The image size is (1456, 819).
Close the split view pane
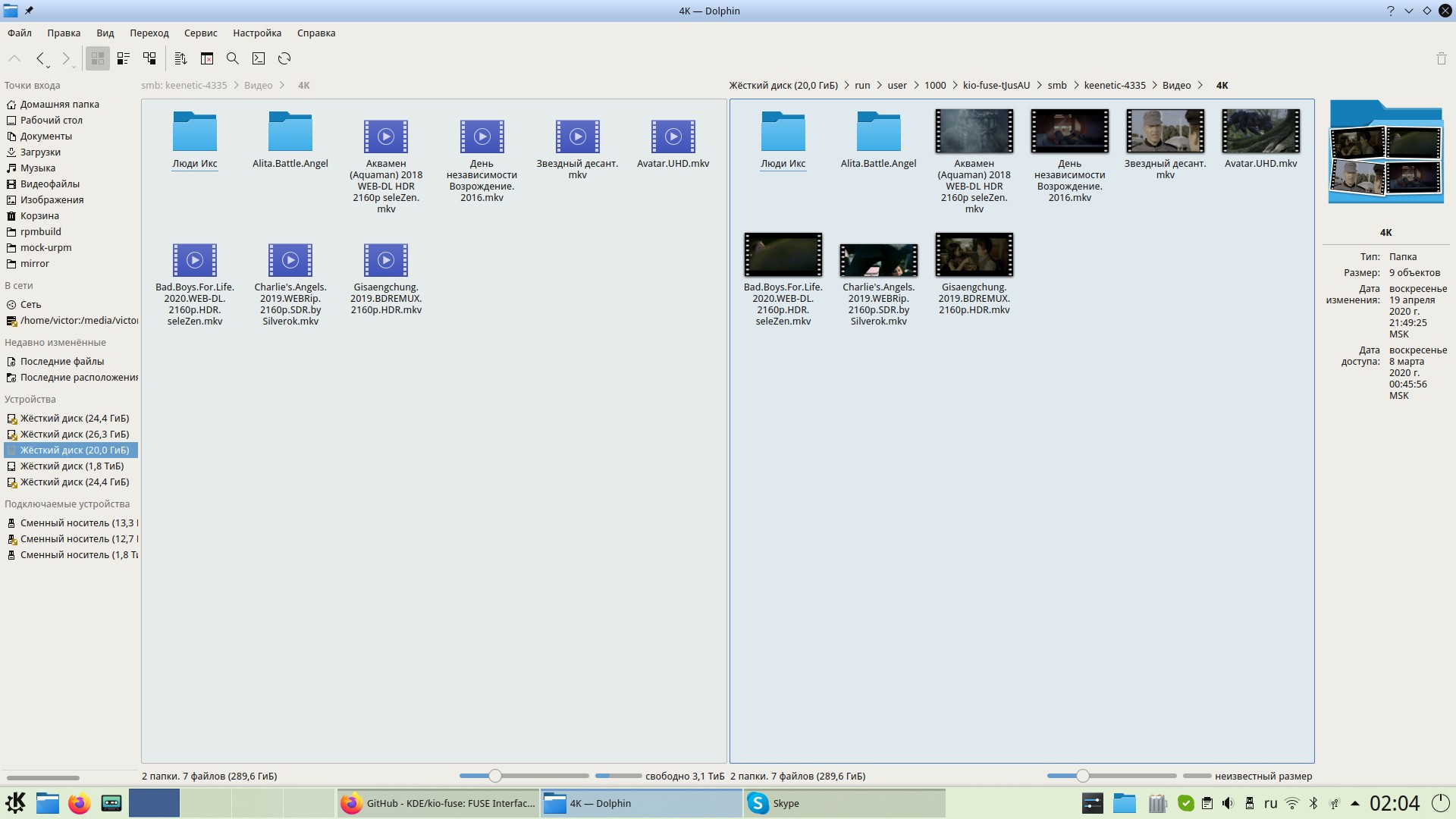point(207,58)
